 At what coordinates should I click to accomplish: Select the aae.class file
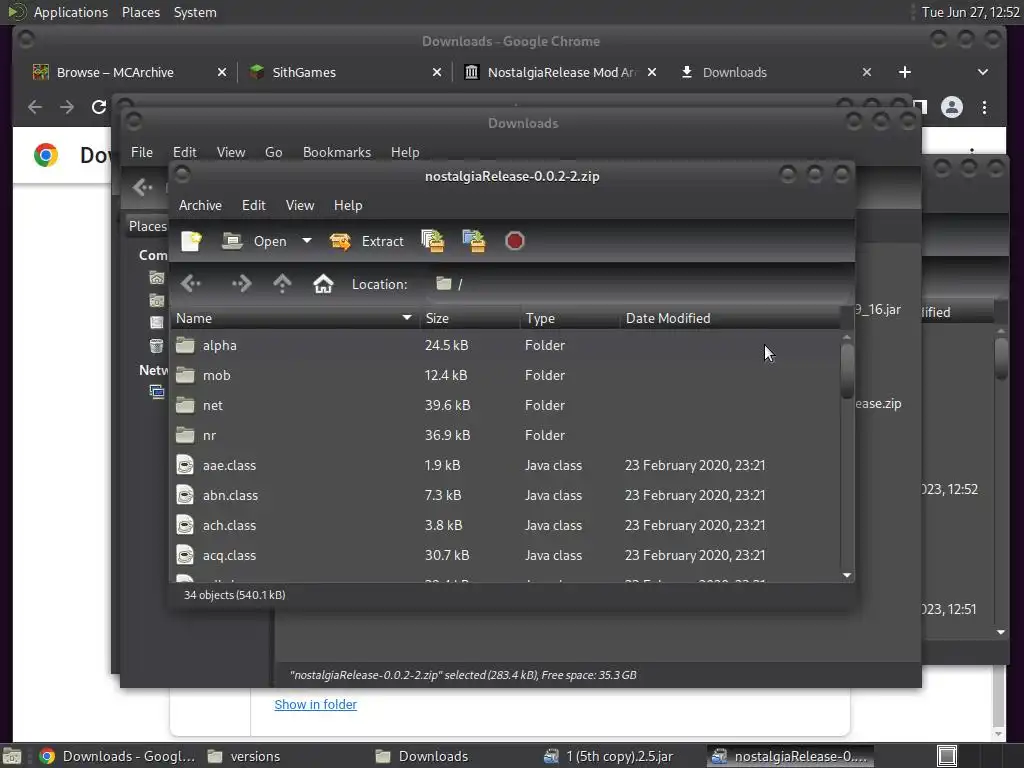point(506,465)
